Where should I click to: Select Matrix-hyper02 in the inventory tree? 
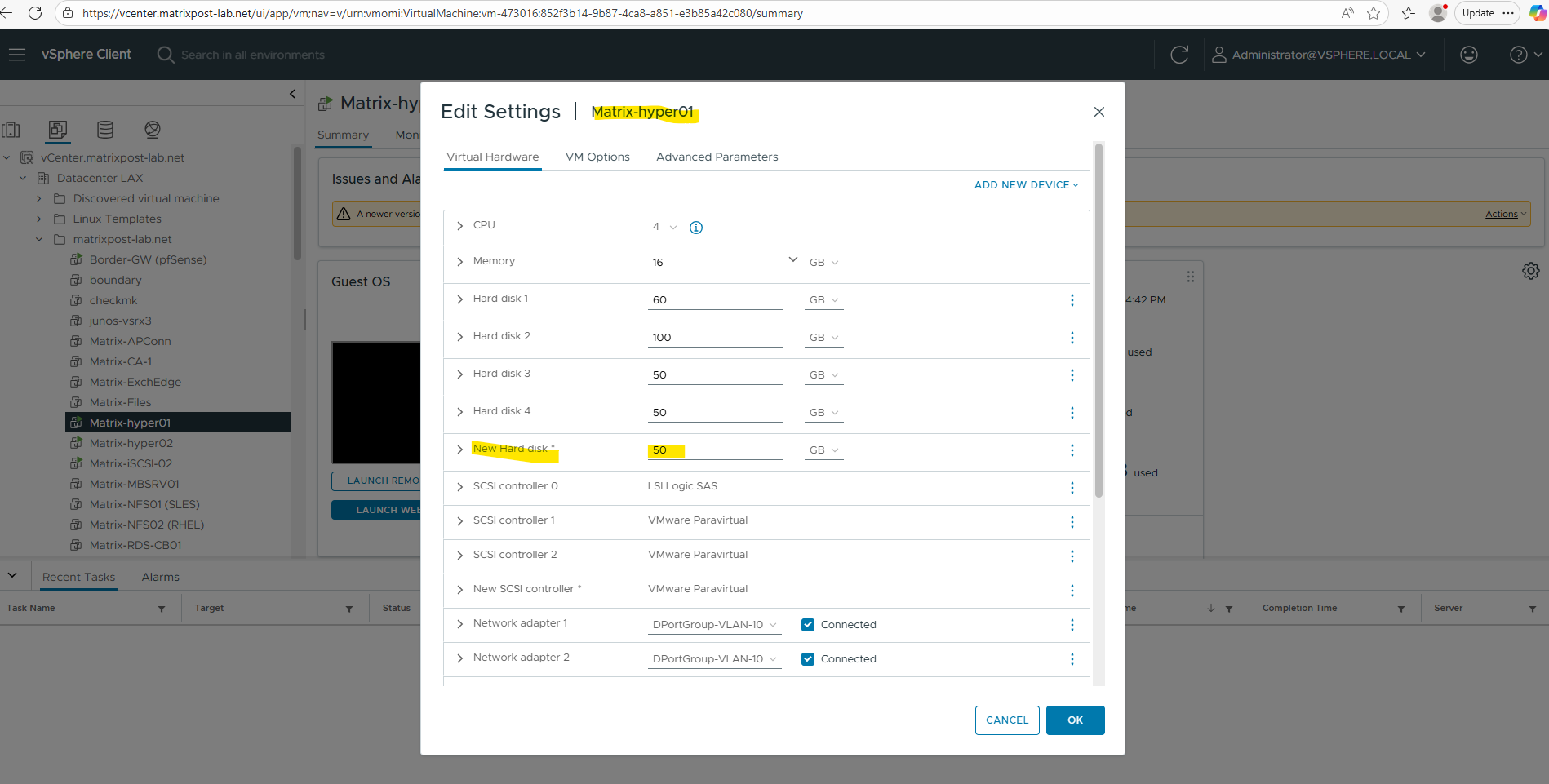(x=131, y=443)
